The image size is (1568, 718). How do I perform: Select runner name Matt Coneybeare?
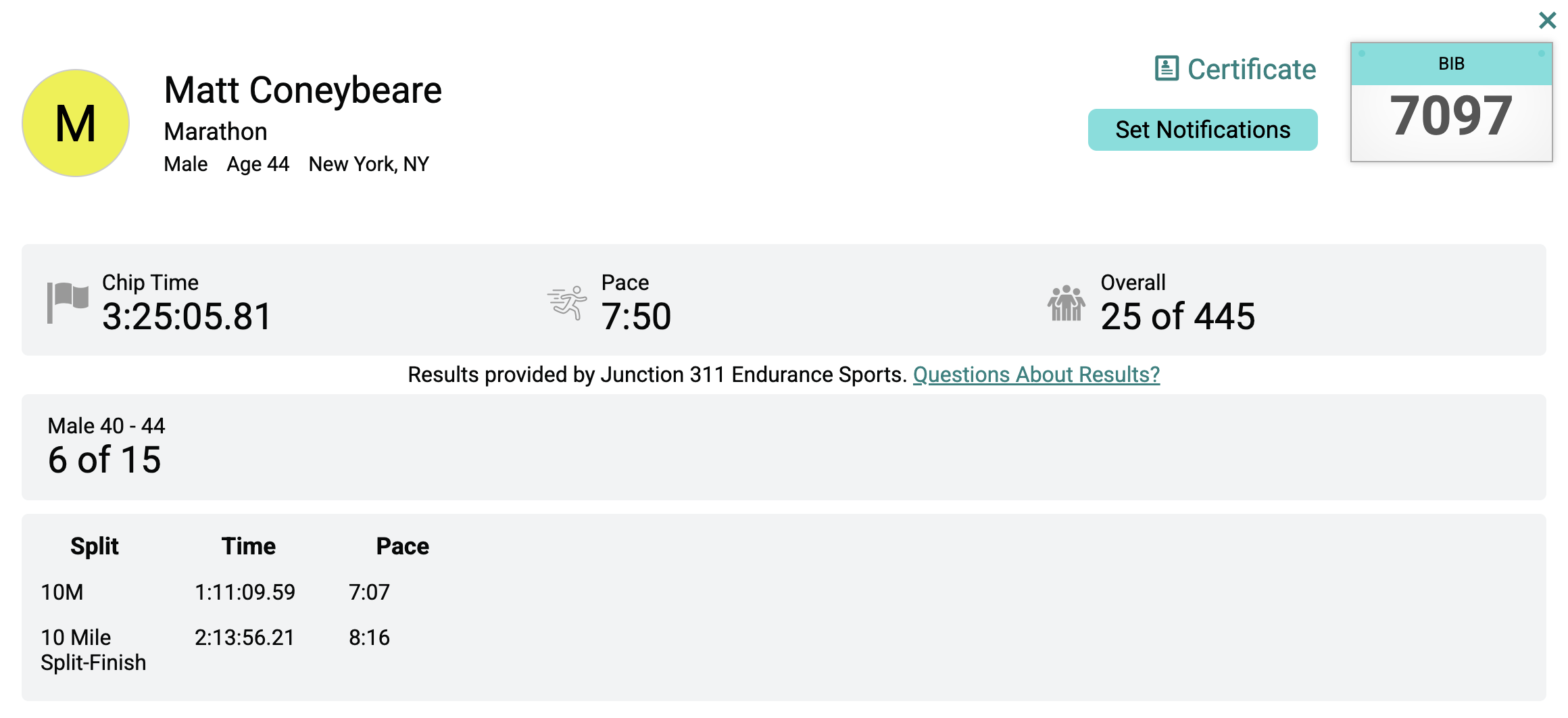[303, 89]
